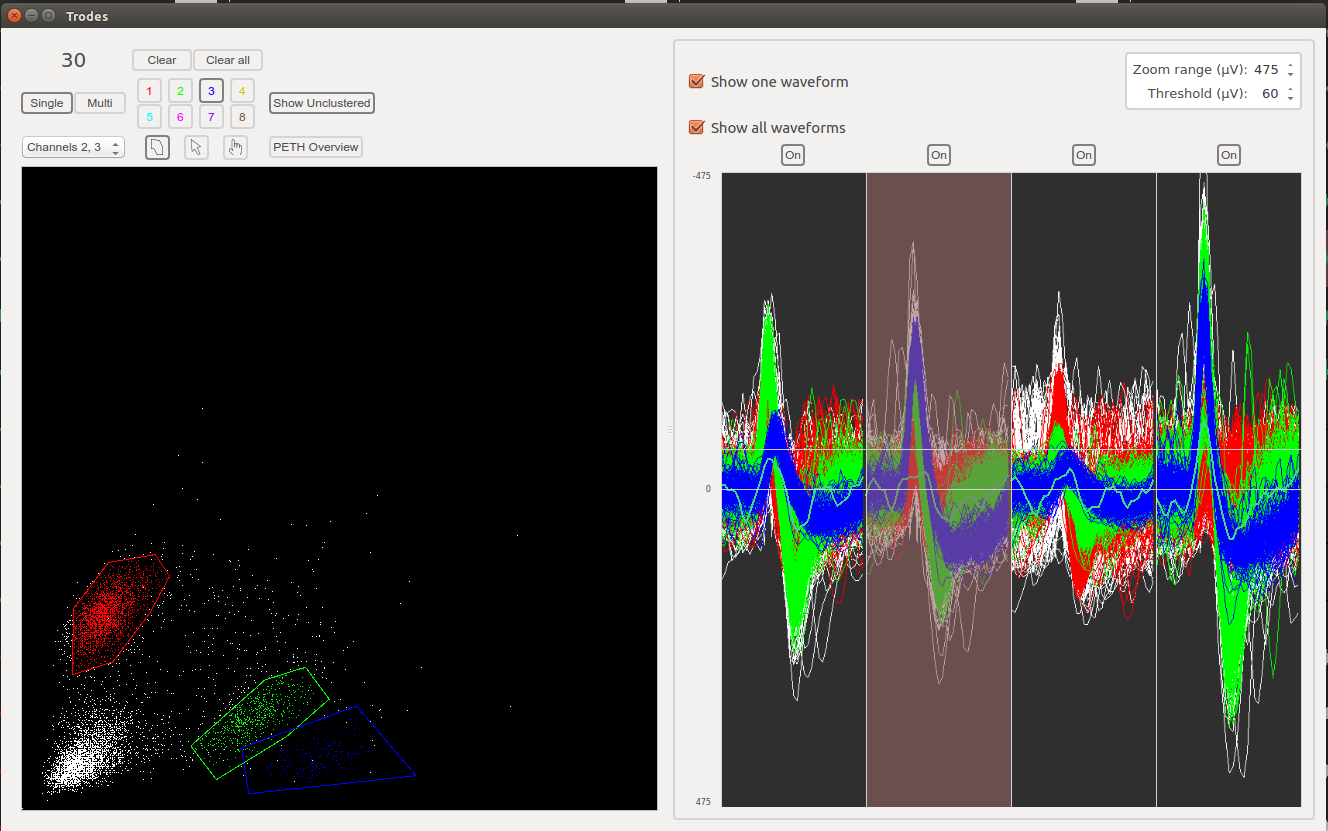This screenshot has width=1328, height=831.
Task: Switch to Multi mode
Action: coord(100,103)
